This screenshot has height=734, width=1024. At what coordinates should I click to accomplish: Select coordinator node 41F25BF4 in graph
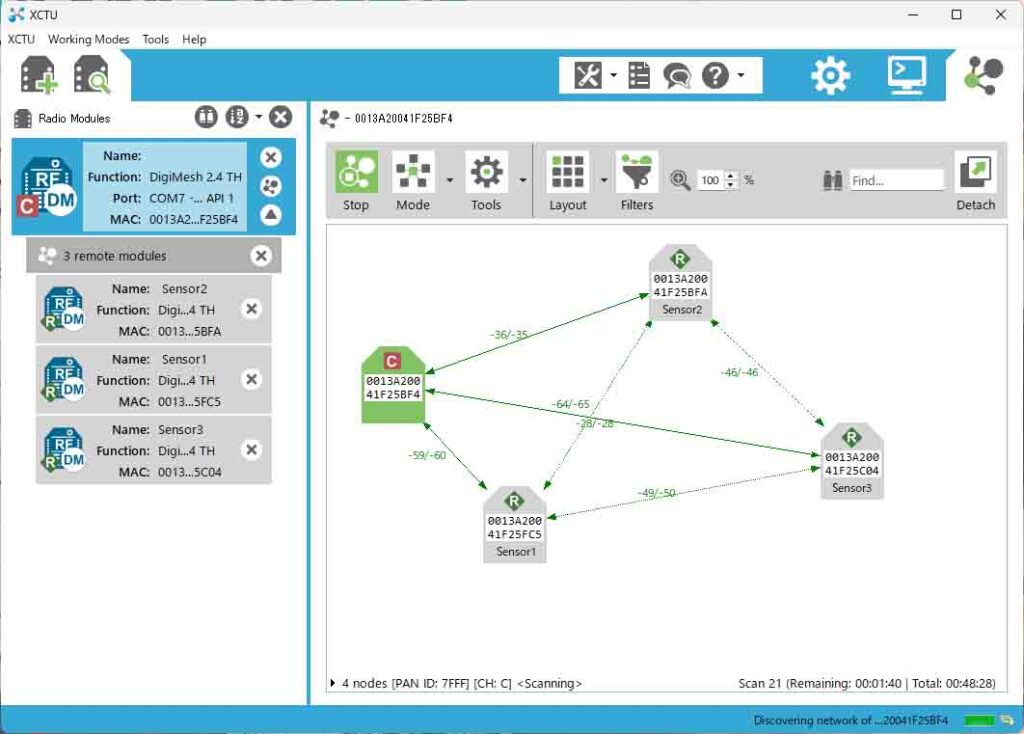tap(393, 385)
